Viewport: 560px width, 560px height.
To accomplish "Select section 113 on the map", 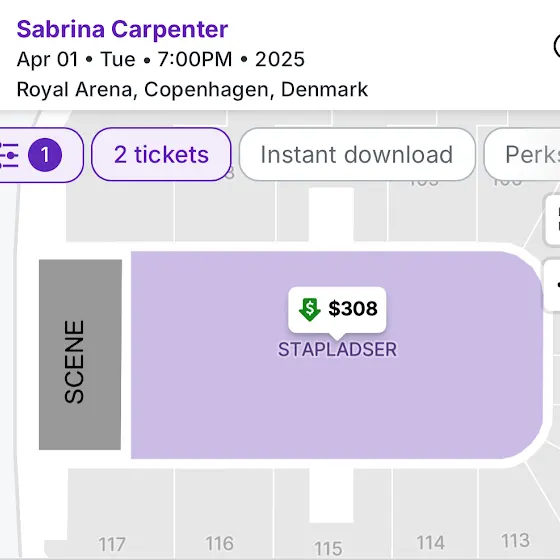I will tap(515, 540).
